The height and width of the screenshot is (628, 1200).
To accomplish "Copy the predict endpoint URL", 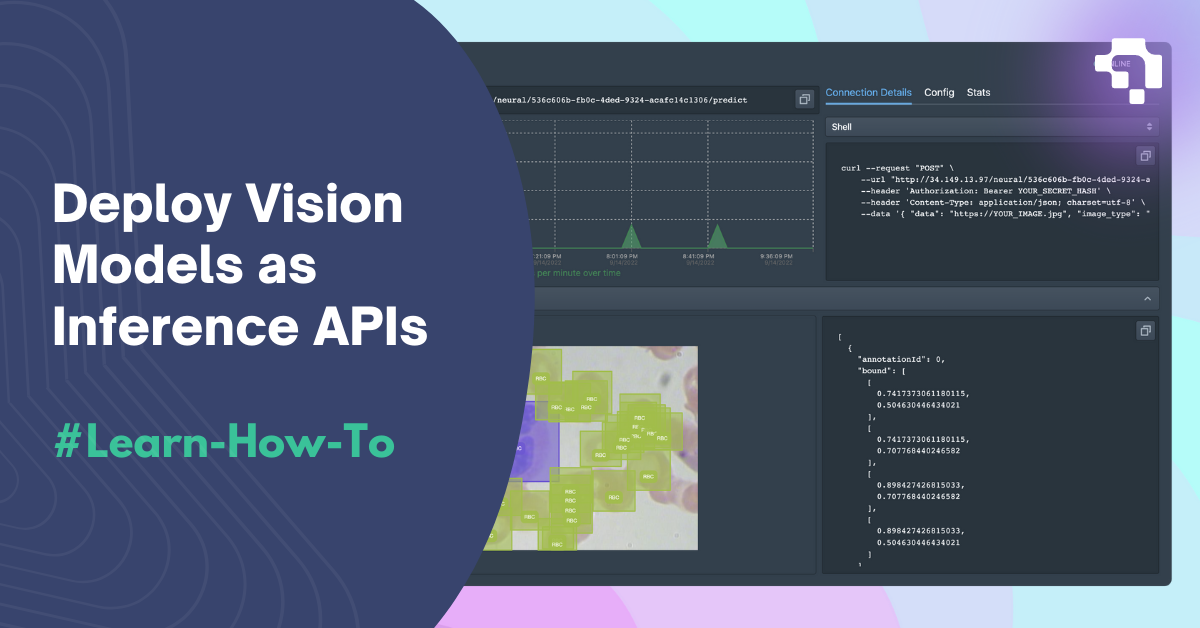I will point(804,99).
